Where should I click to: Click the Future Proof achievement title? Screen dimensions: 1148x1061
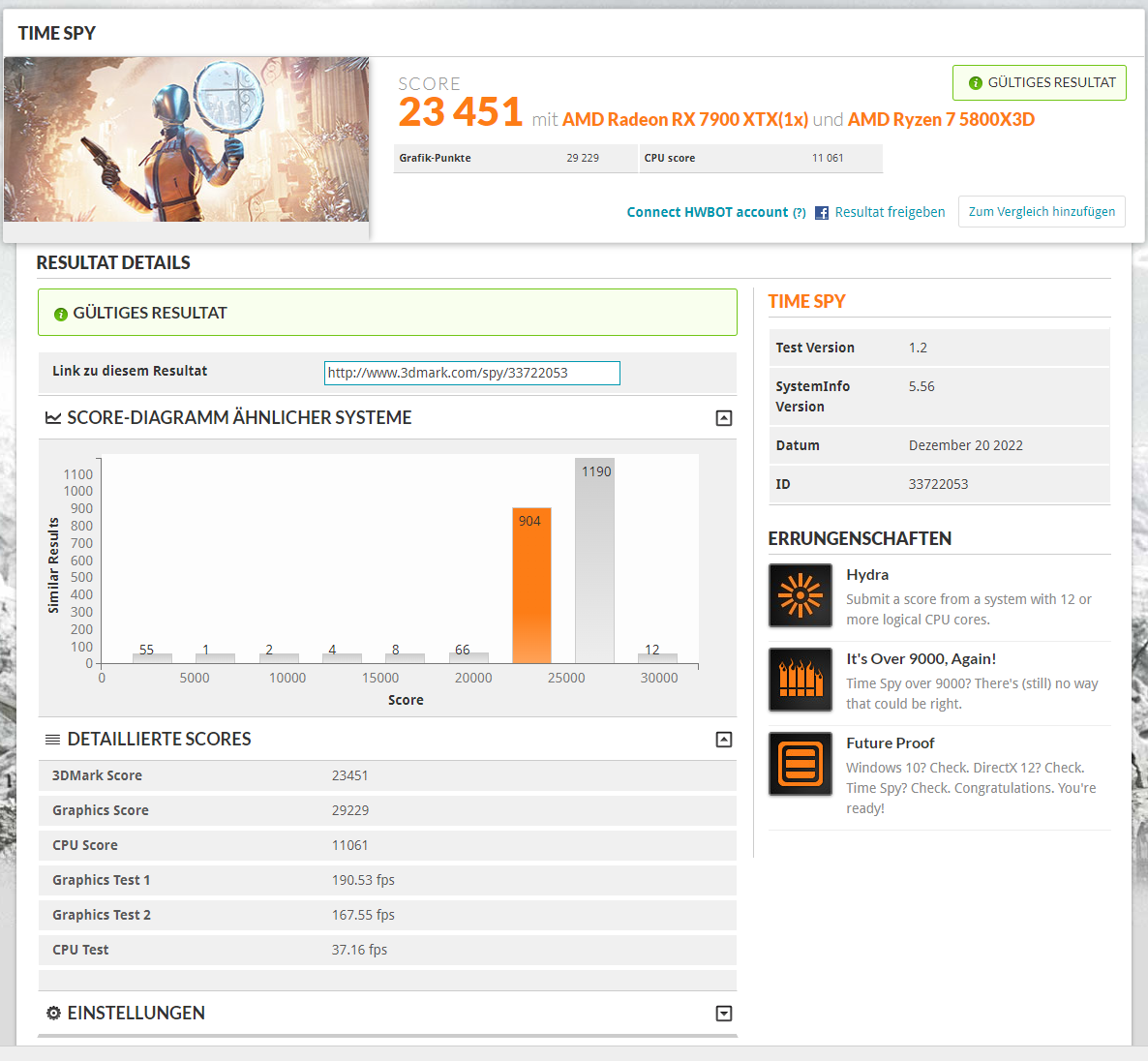pos(891,743)
